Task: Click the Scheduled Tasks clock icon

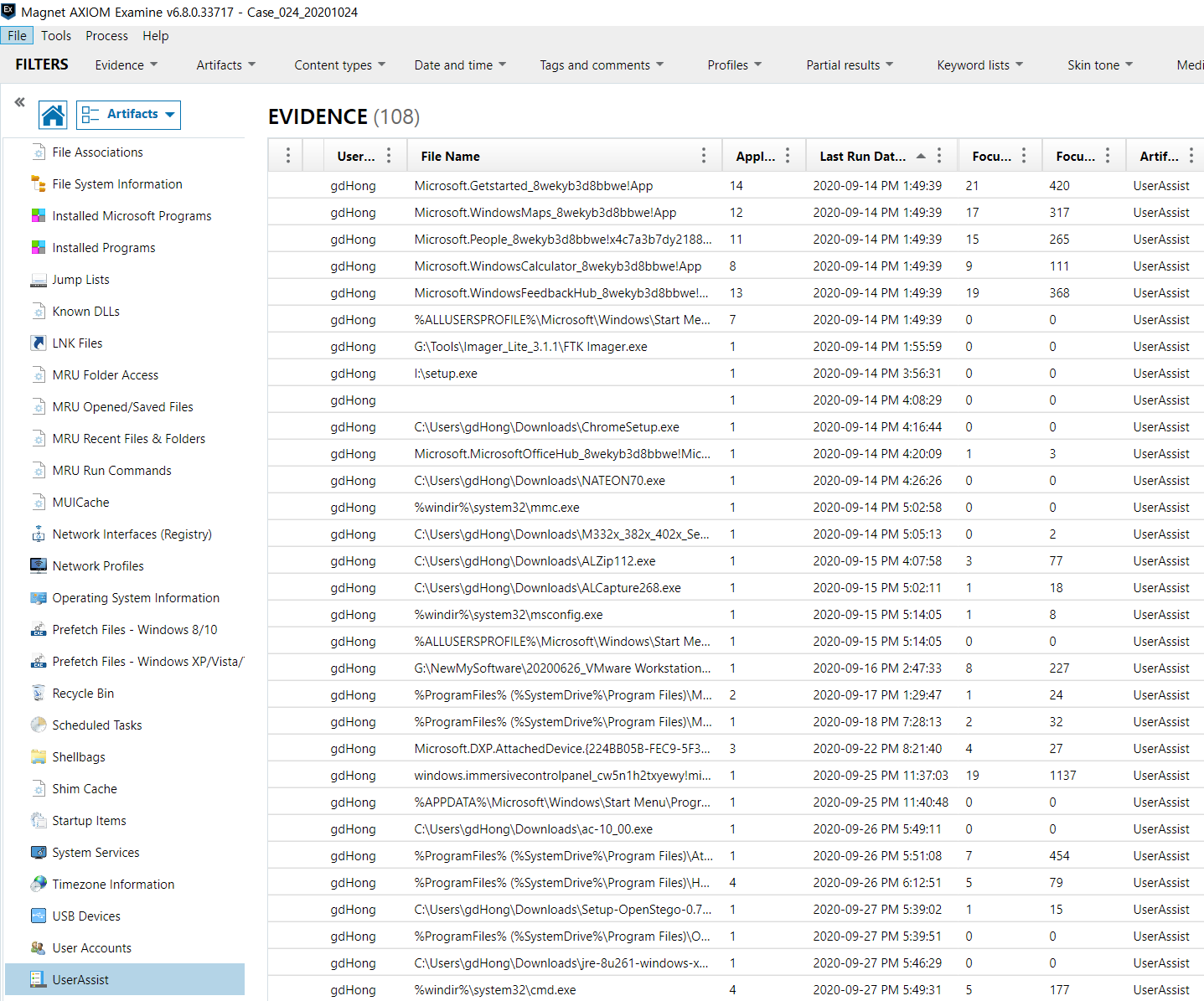Action: [x=39, y=725]
